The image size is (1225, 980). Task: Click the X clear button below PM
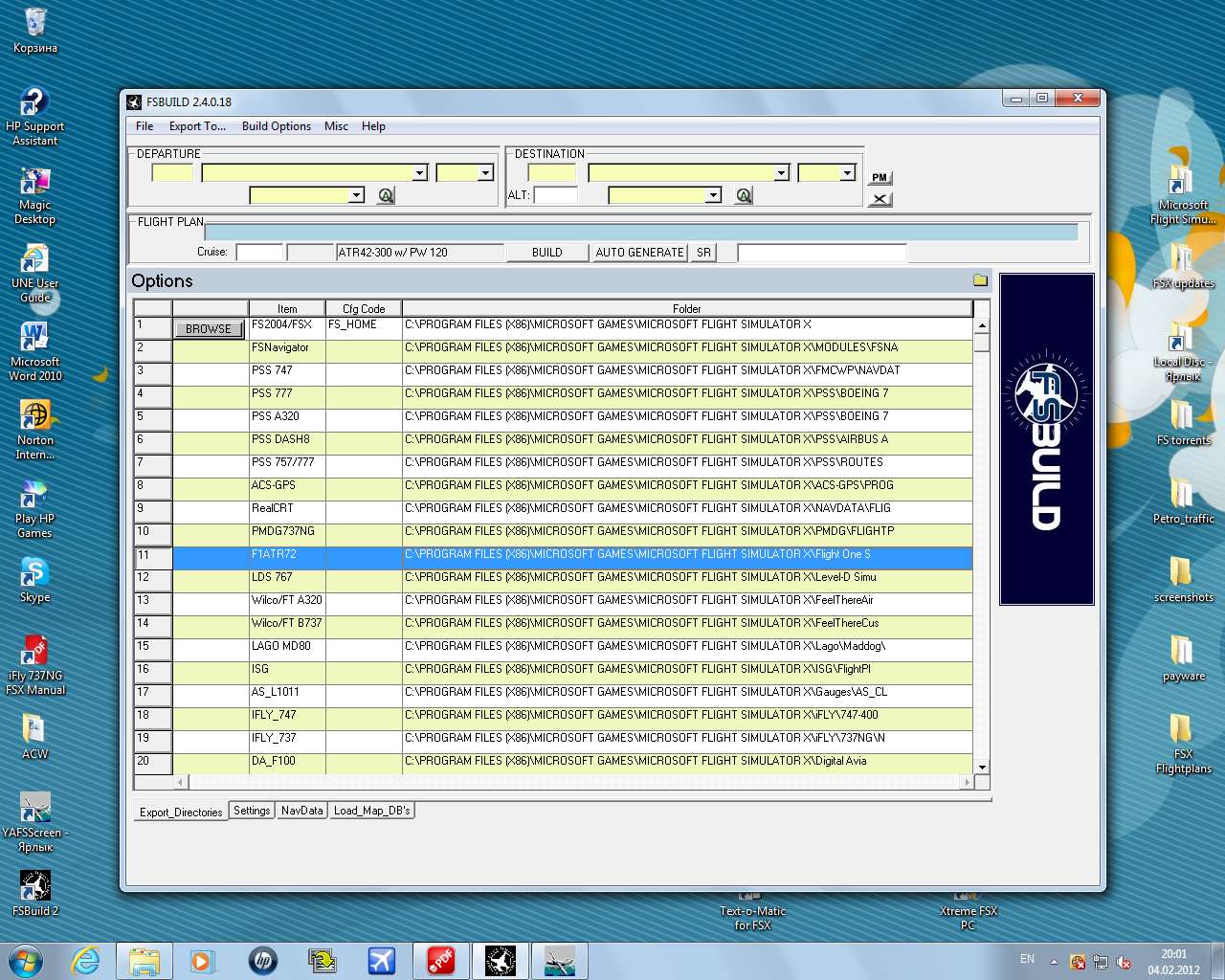click(x=880, y=199)
